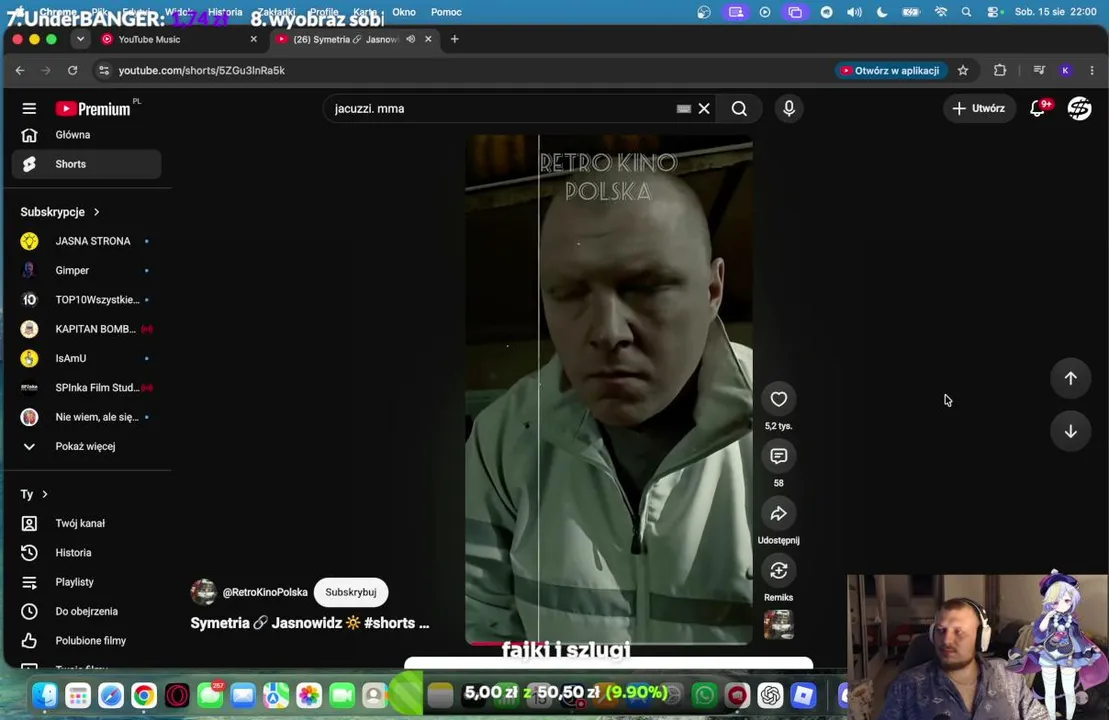Open a new Chrome tab
1109x720 pixels.
(x=455, y=39)
